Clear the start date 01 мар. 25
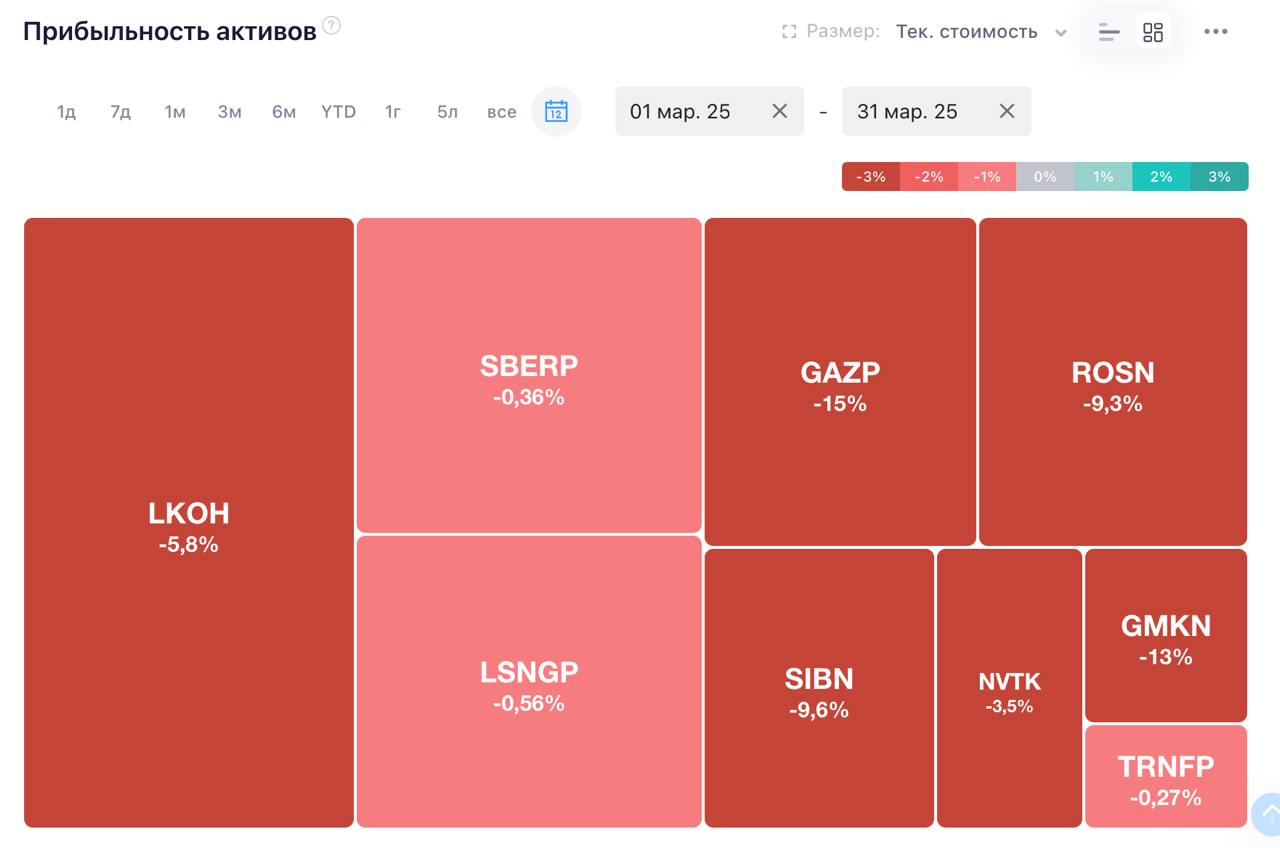The width and height of the screenshot is (1280, 848). pos(780,111)
